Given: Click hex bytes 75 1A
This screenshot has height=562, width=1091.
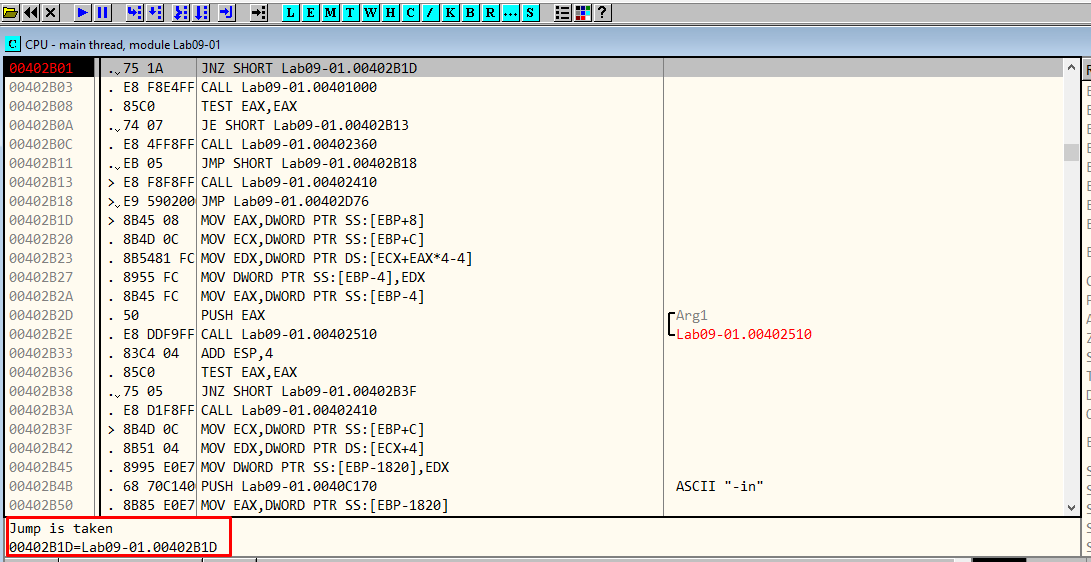Looking at the screenshot, I should [x=145, y=68].
